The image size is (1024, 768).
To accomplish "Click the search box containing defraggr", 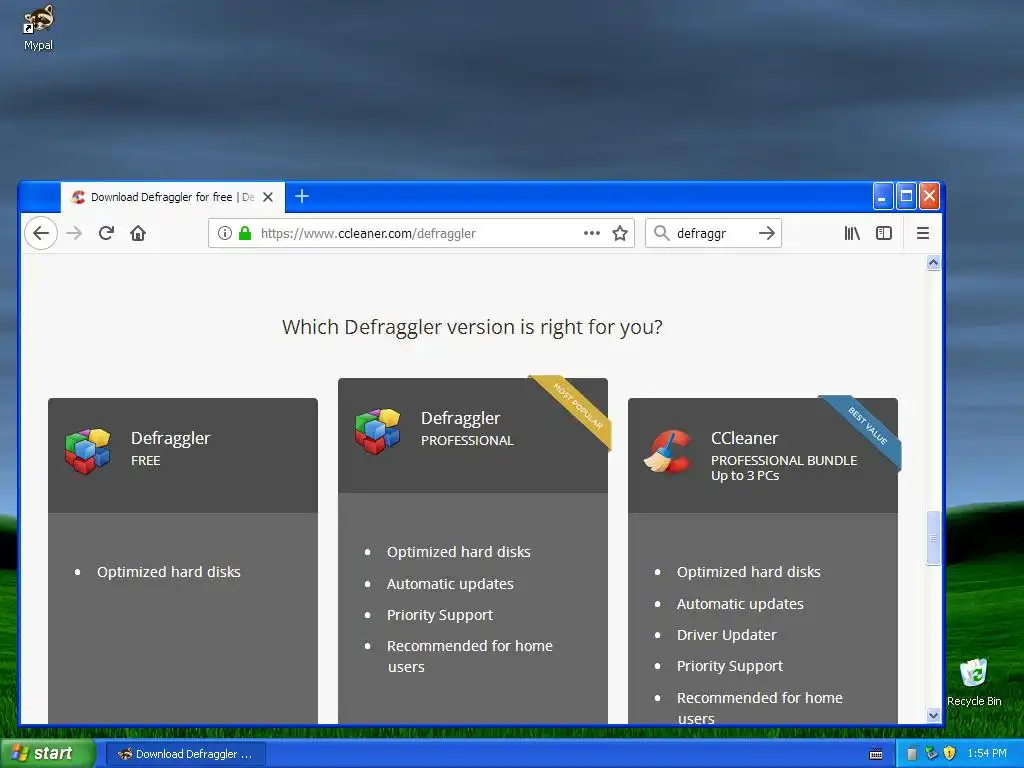I will point(712,233).
